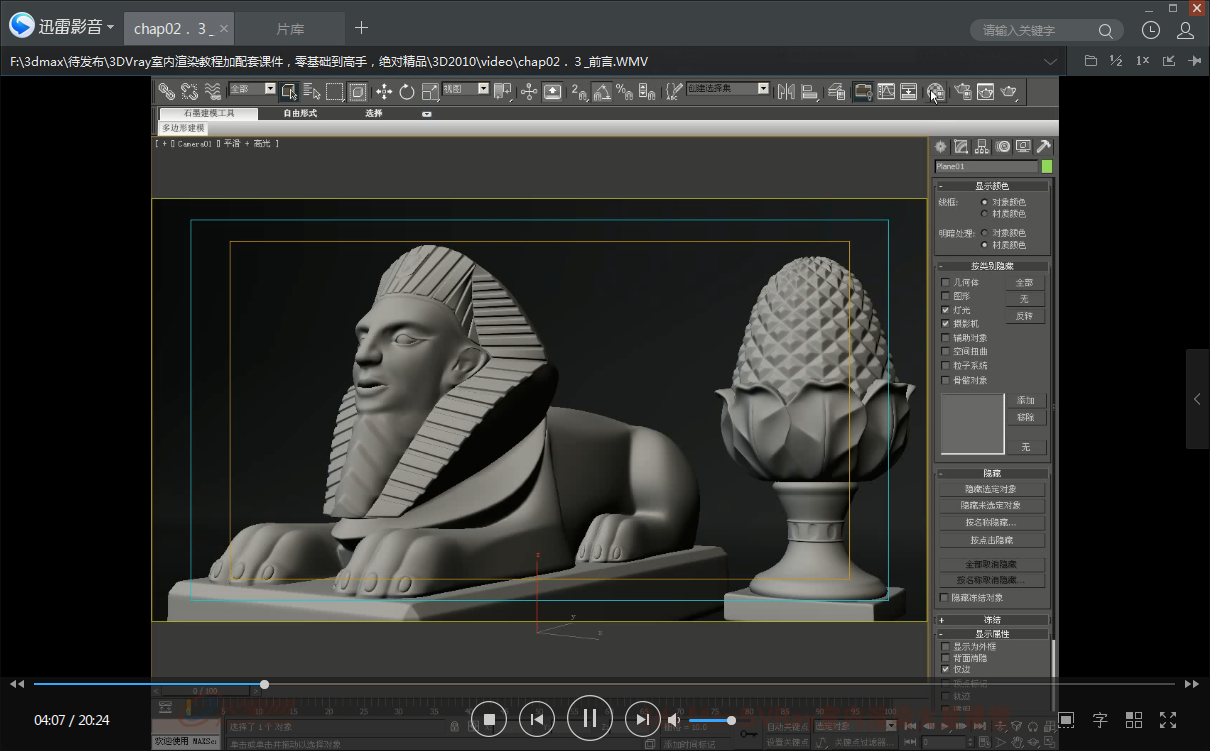This screenshot has height=751, width=1210.
Task: Switch to the Modify command panel icon
Action: [x=961, y=147]
